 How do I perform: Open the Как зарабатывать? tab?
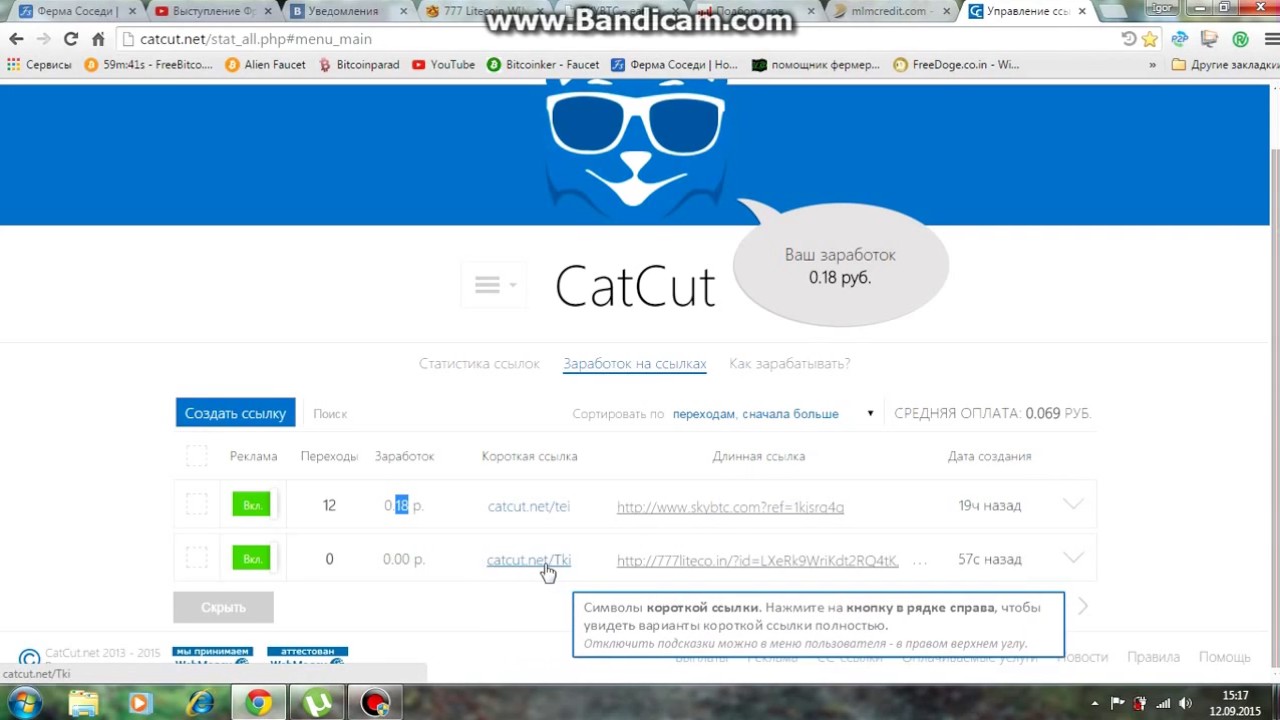pos(790,364)
